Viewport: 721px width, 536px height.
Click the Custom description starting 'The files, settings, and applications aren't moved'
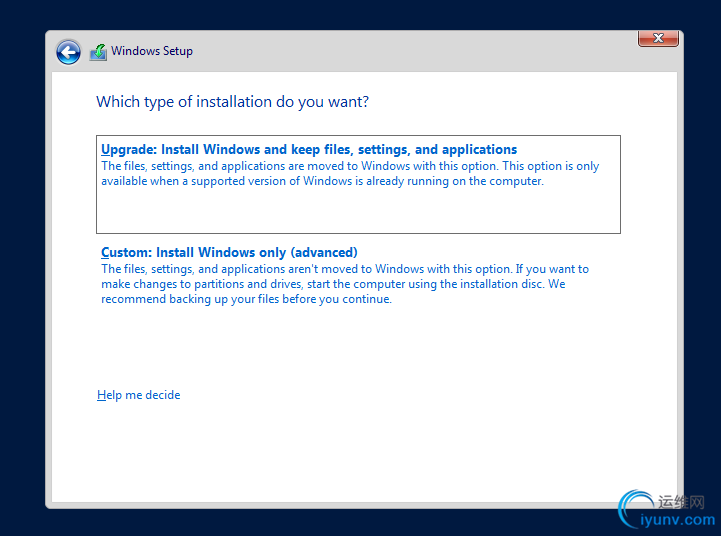[345, 284]
